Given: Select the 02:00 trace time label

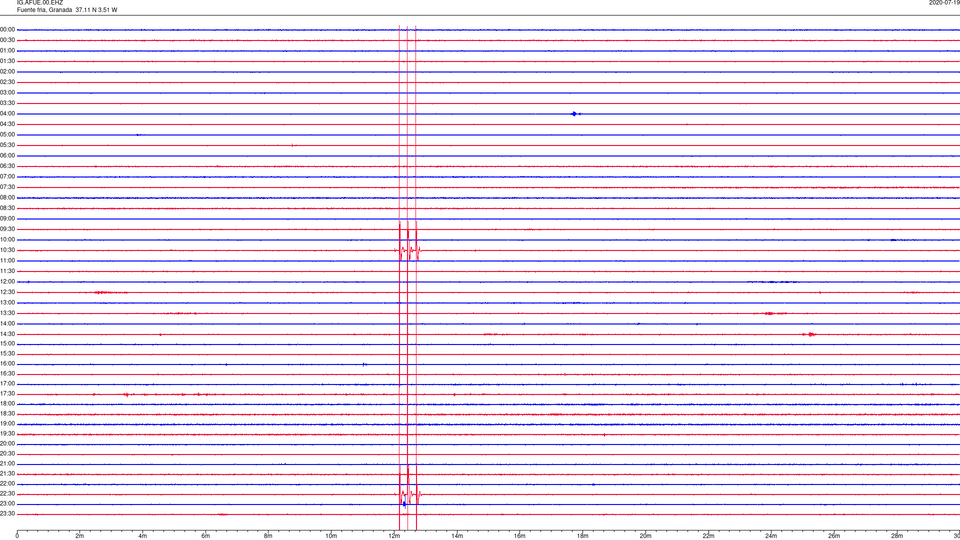Looking at the screenshot, I should [7, 72].
